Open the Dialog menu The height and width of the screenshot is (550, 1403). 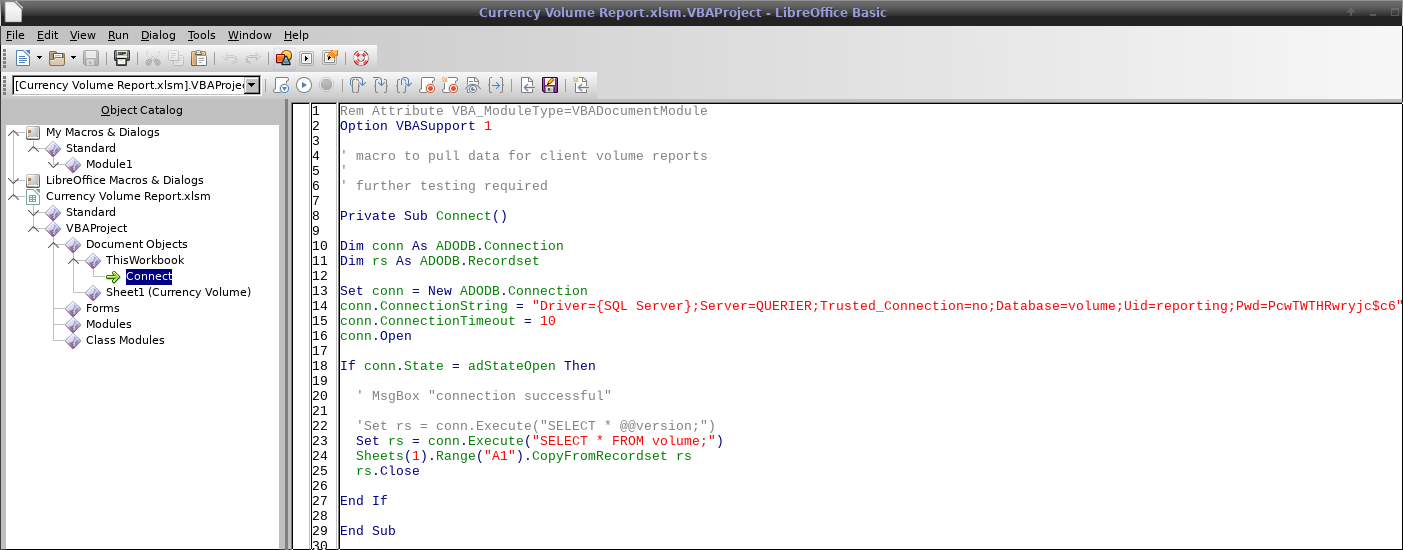pos(158,35)
